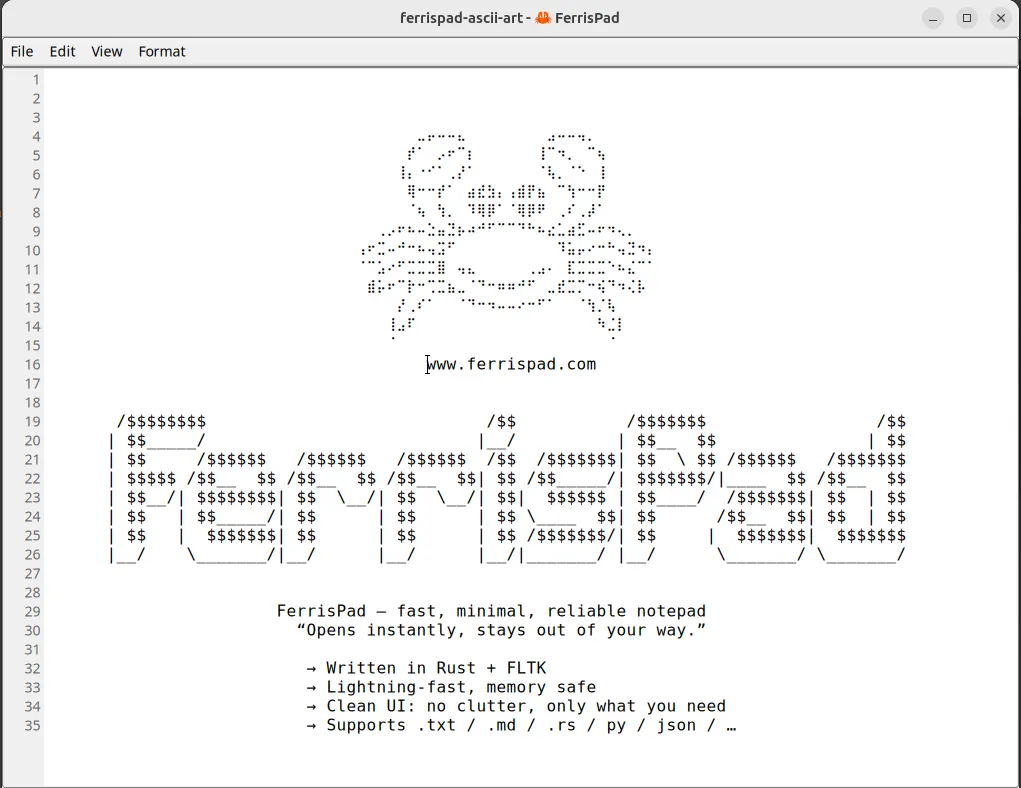Close the FerrisPad window

[x=1001, y=18]
